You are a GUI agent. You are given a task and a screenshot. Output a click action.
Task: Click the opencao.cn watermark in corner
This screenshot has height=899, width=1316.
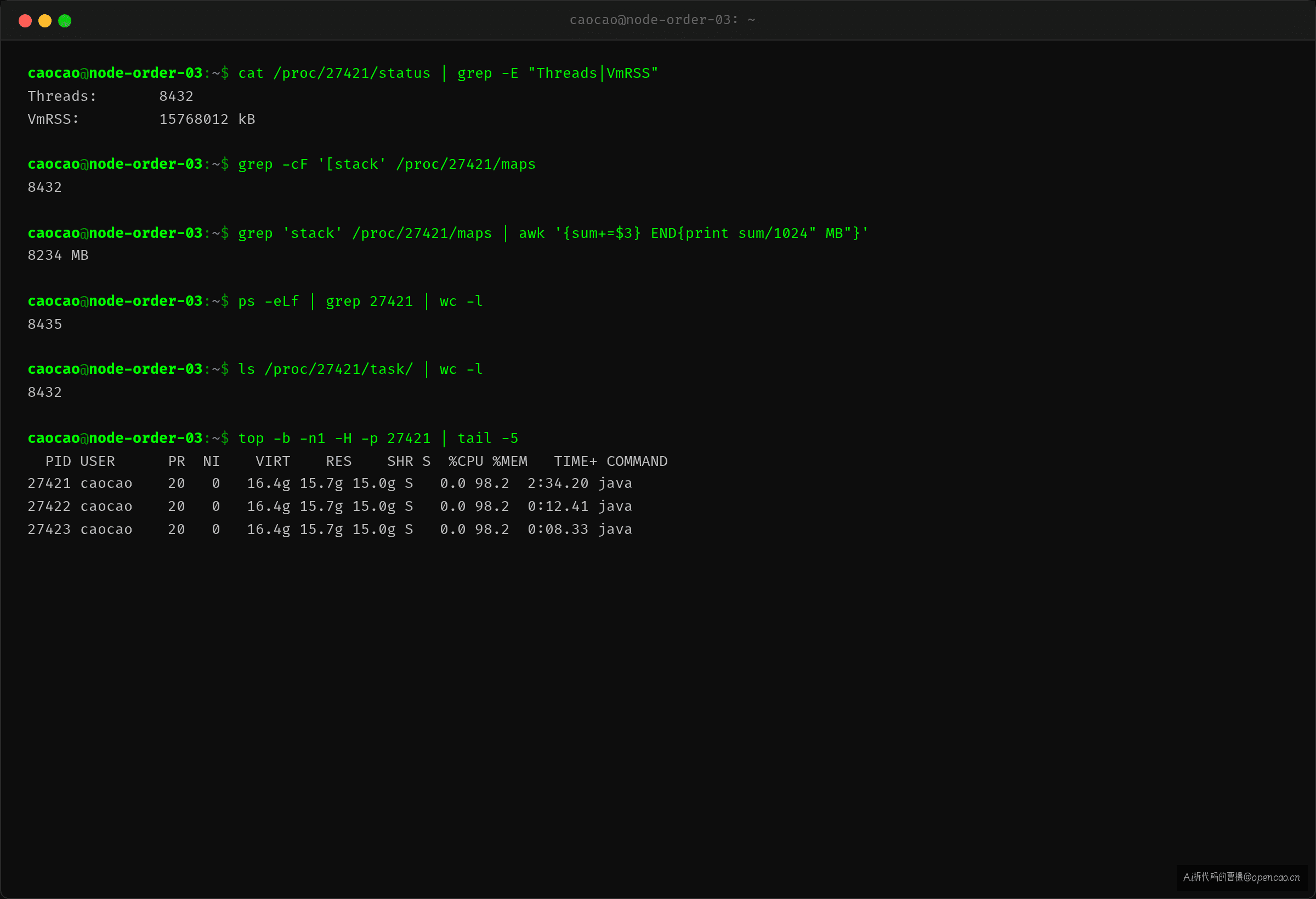(1241, 877)
